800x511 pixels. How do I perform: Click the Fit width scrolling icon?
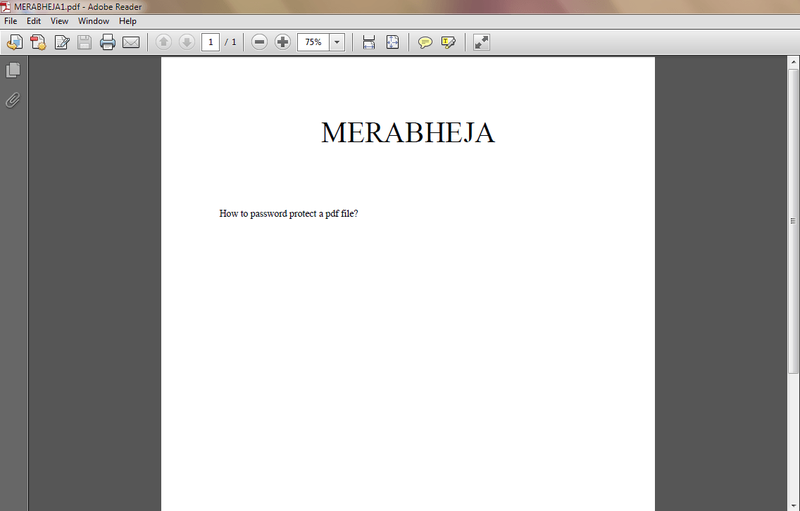pos(369,42)
